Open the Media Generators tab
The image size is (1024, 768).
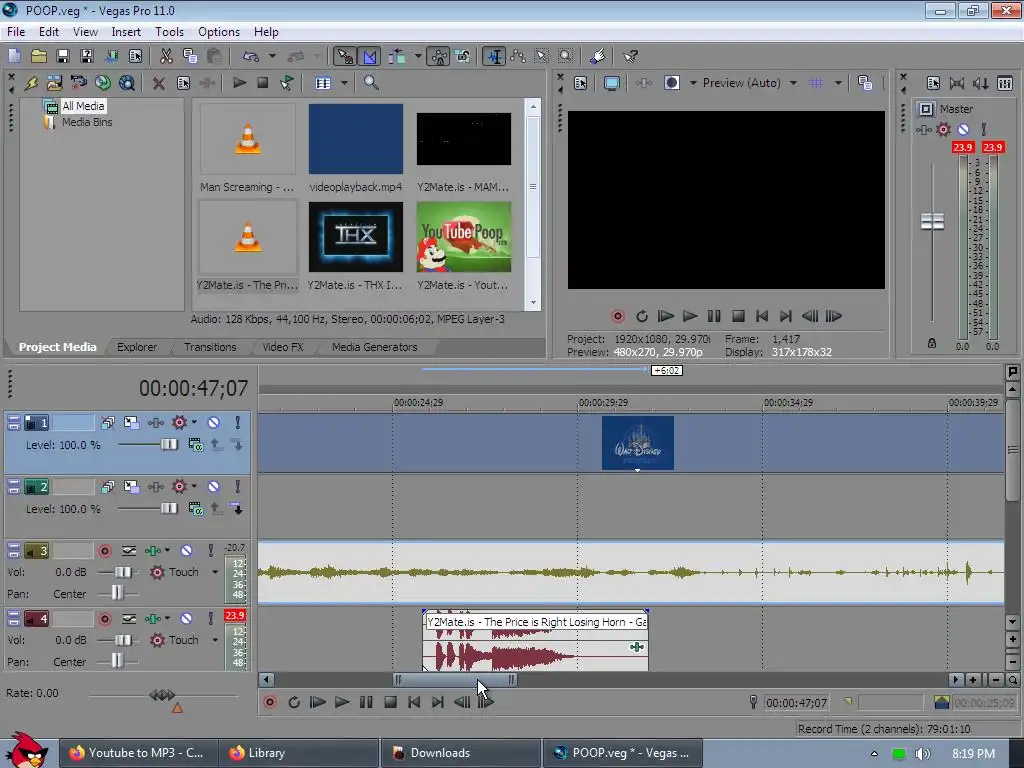click(374, 347)
